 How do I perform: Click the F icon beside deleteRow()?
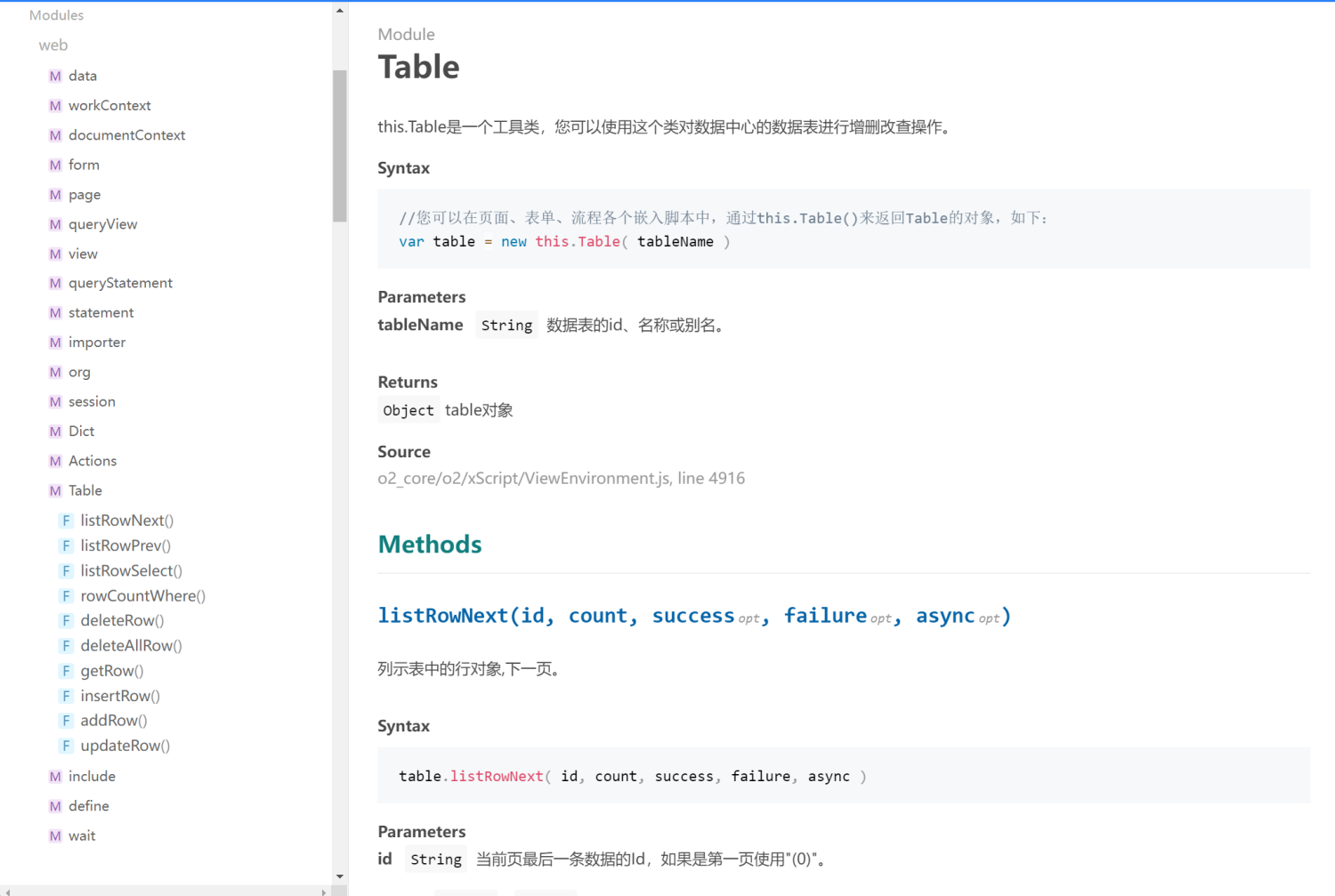click(x=66, y=621)
